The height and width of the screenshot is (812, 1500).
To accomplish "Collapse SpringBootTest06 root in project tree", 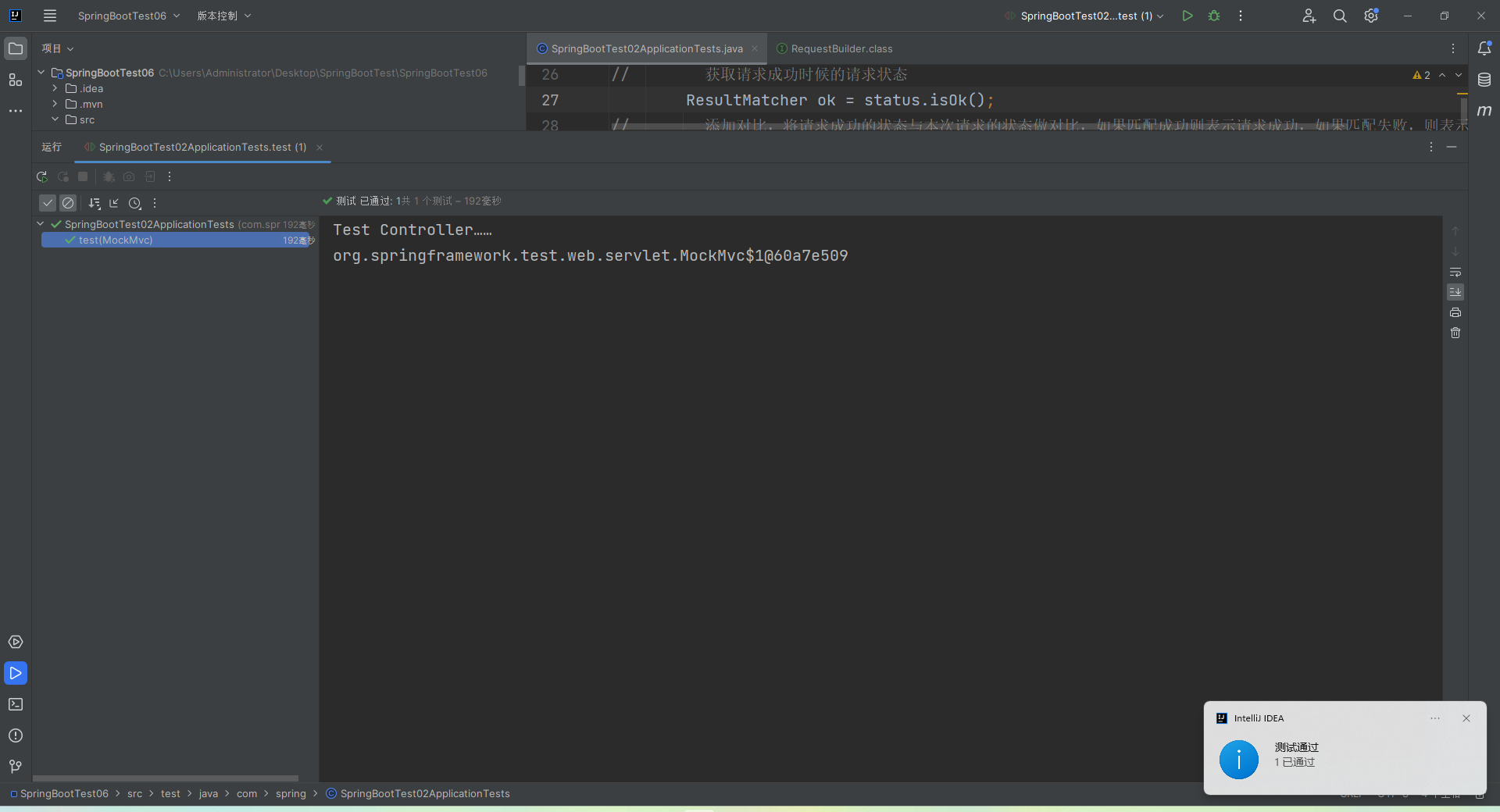I will (41, 73).
